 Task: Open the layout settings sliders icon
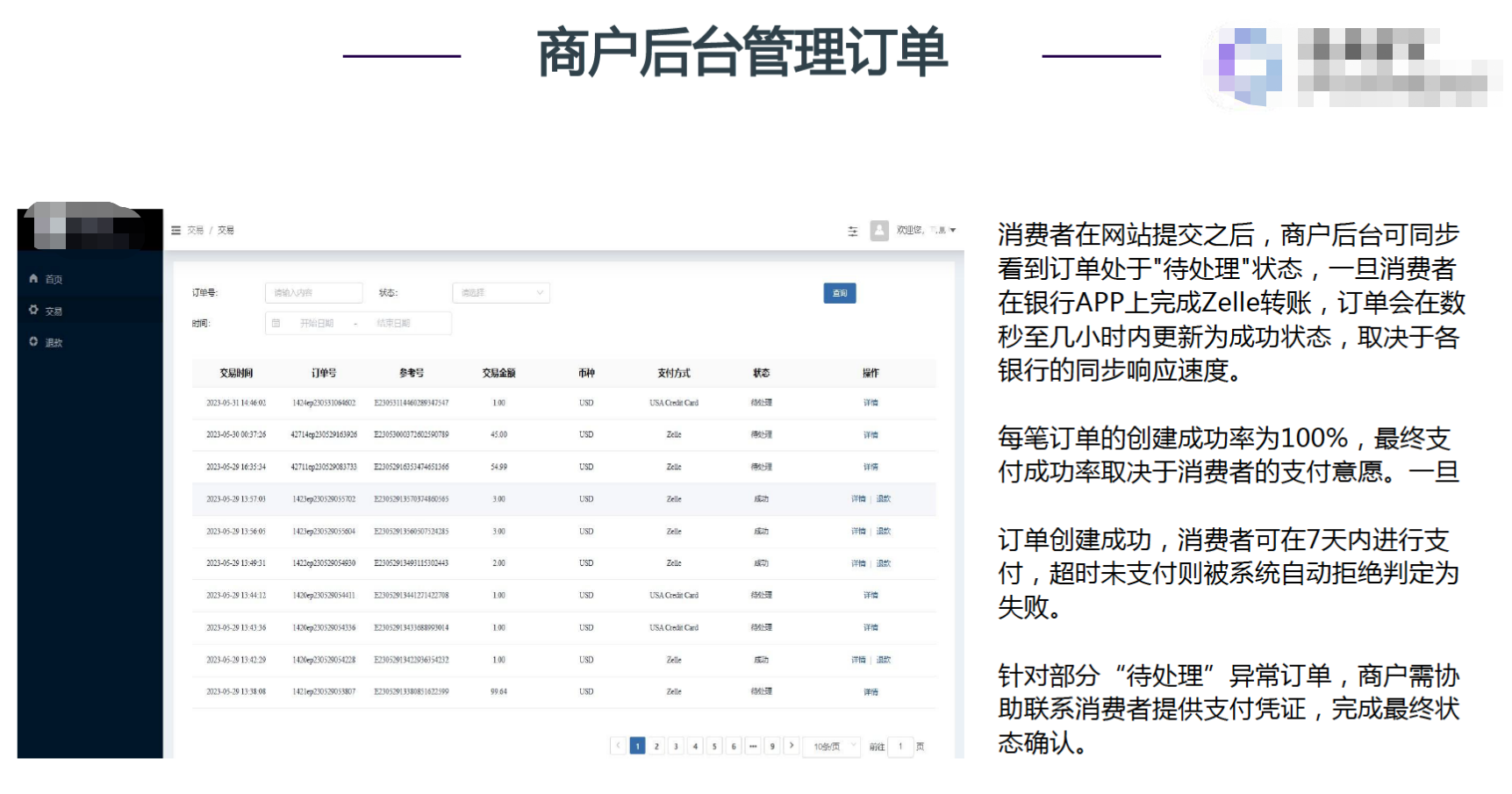pos(852,231)
